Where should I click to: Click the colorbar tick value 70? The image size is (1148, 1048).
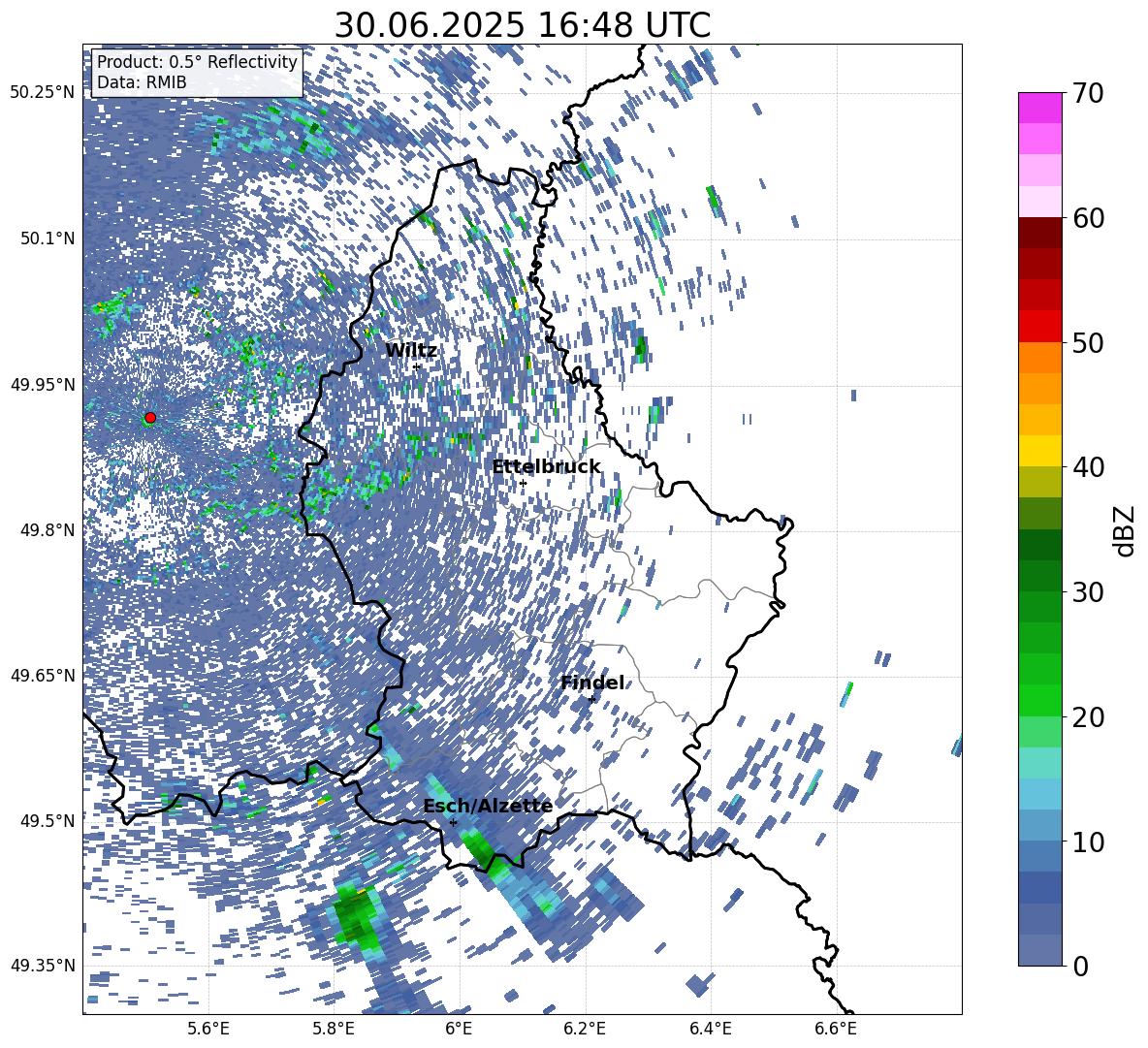[1088, 94]
